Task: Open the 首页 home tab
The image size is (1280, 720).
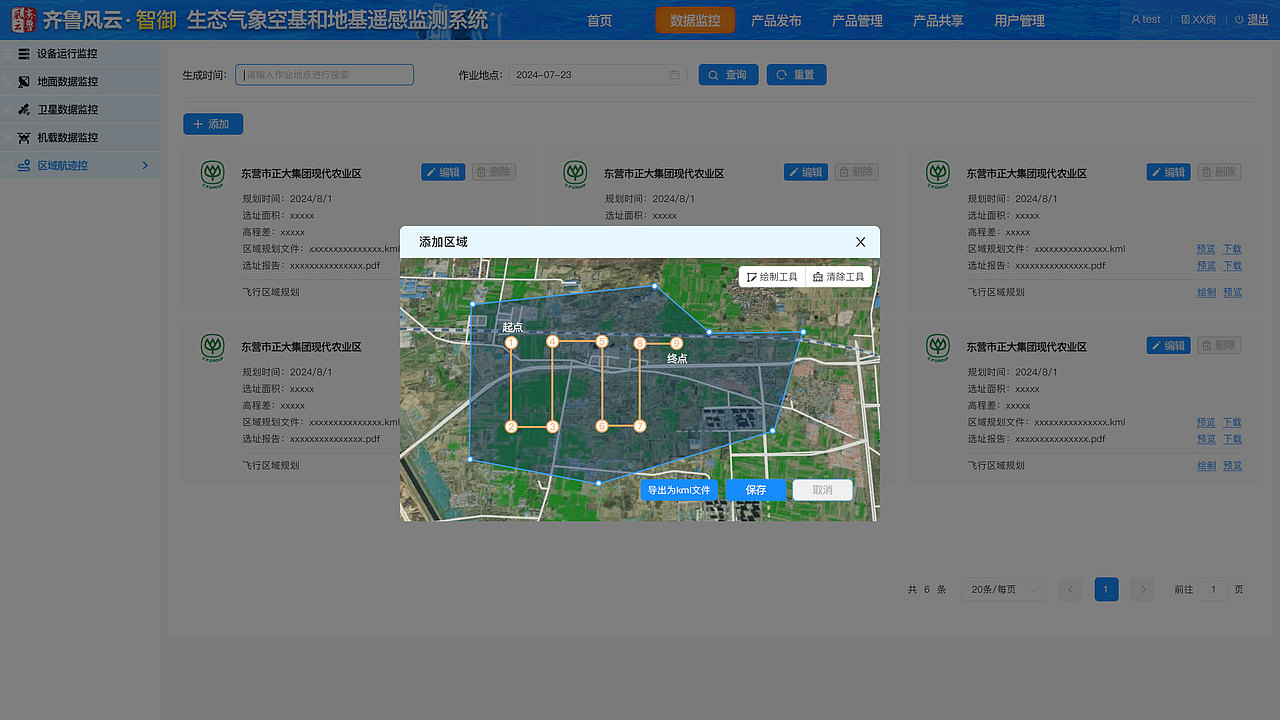Action: click(599, 20)
